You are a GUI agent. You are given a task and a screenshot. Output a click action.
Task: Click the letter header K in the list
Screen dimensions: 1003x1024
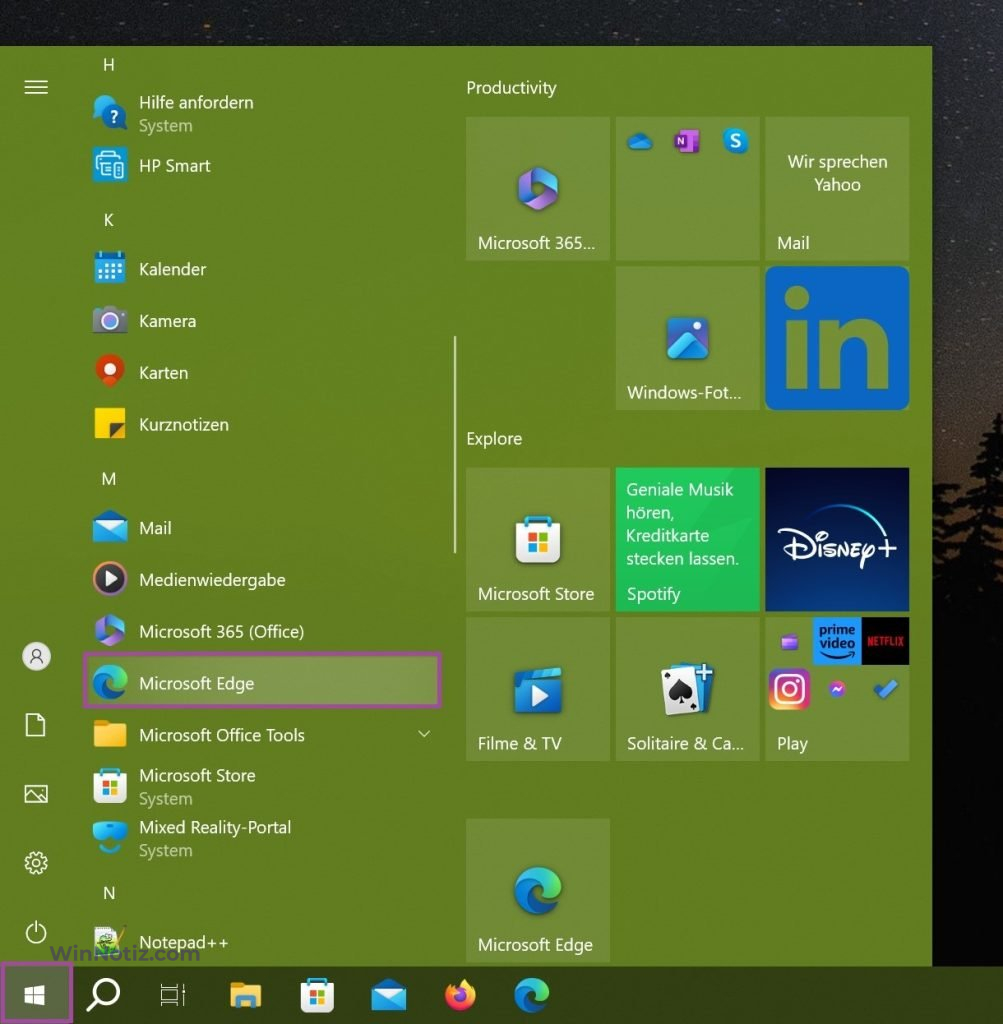coord(108,219)
